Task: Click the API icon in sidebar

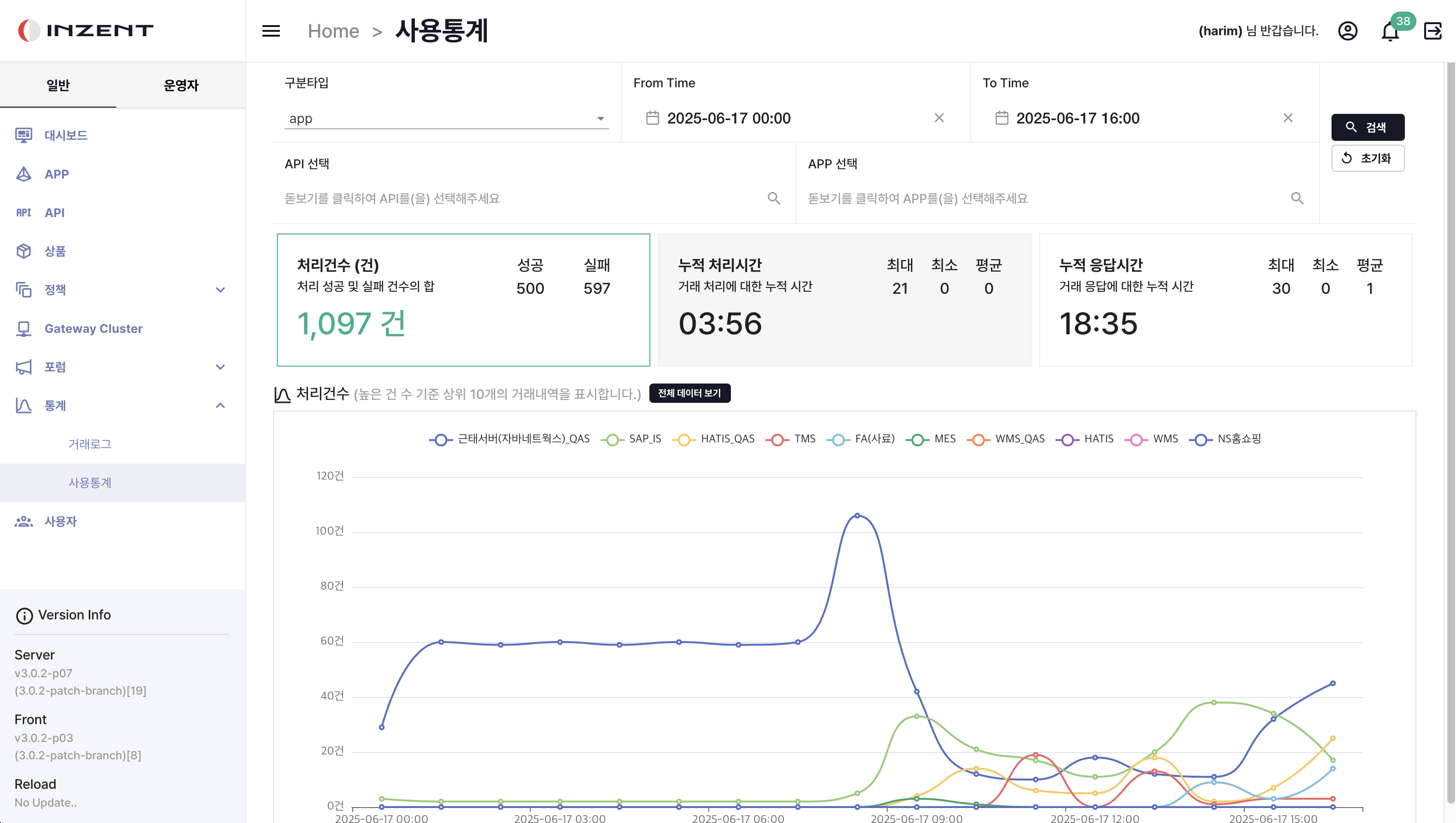Action: click(23, 213)
